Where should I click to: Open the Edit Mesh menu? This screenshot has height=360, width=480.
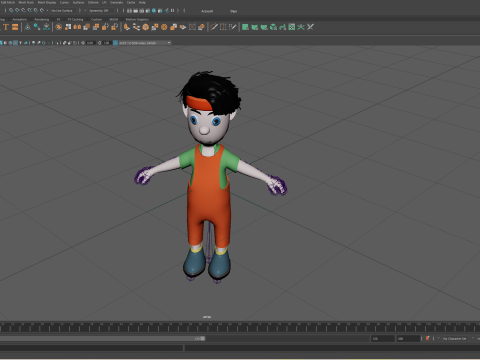click(8, 2)
